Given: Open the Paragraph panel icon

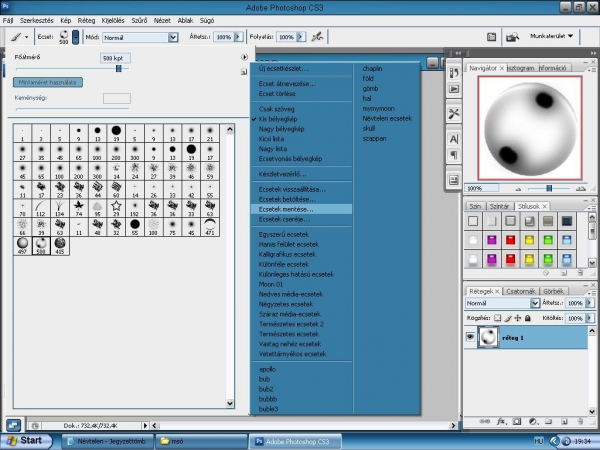Looking at the screenshot, I should pos(454,155).
